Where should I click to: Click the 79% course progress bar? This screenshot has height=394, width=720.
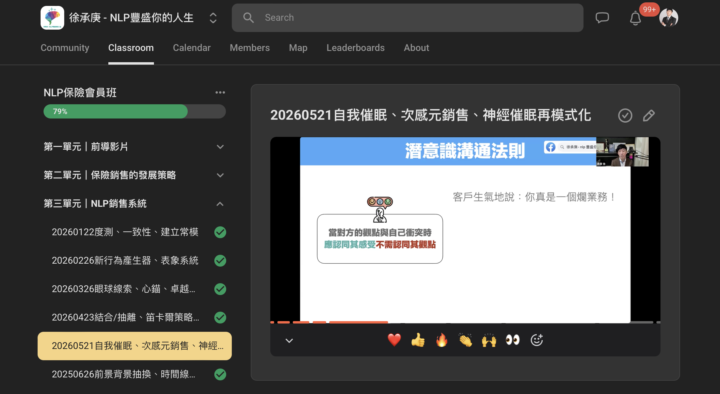[135, 111]
